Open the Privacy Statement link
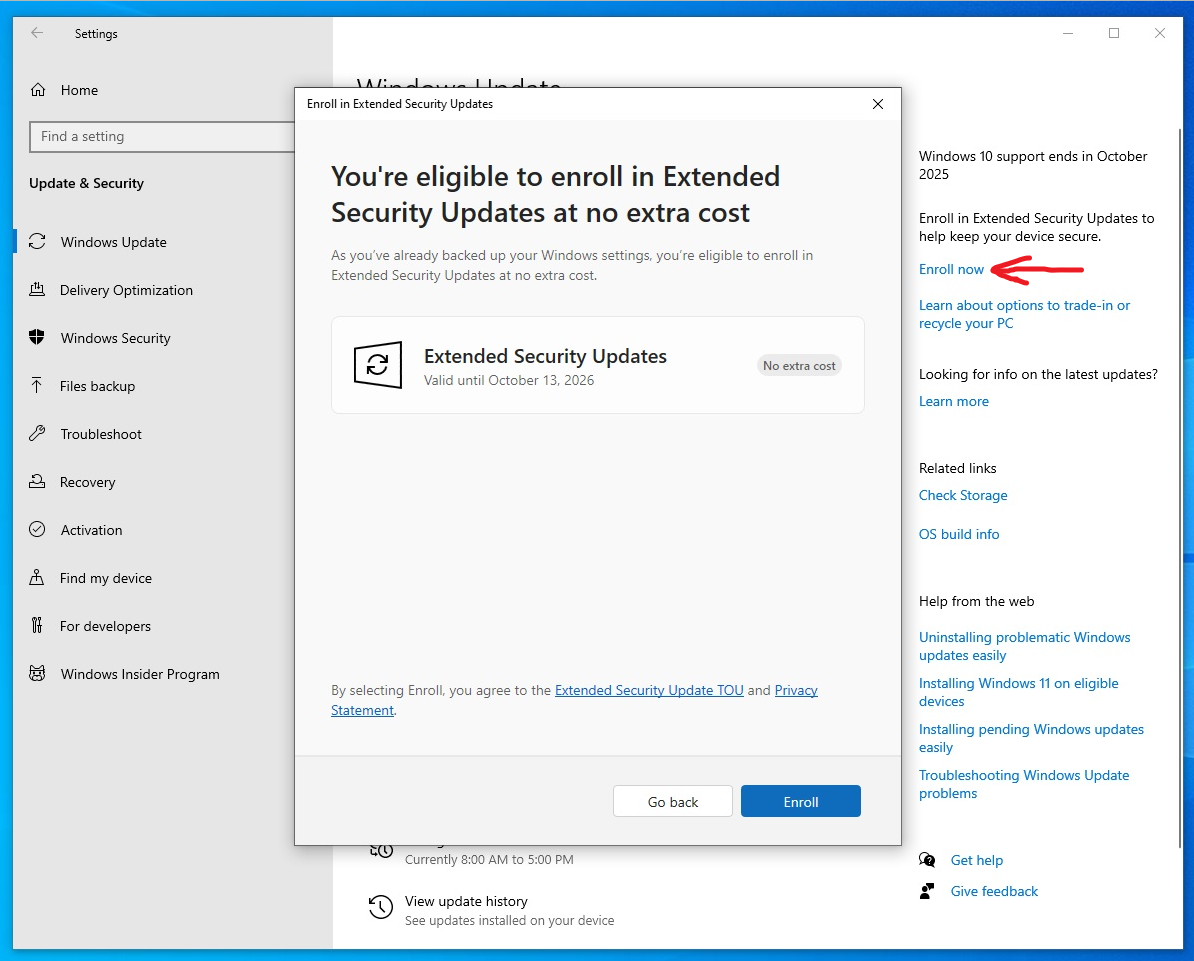 coord(796,690)
